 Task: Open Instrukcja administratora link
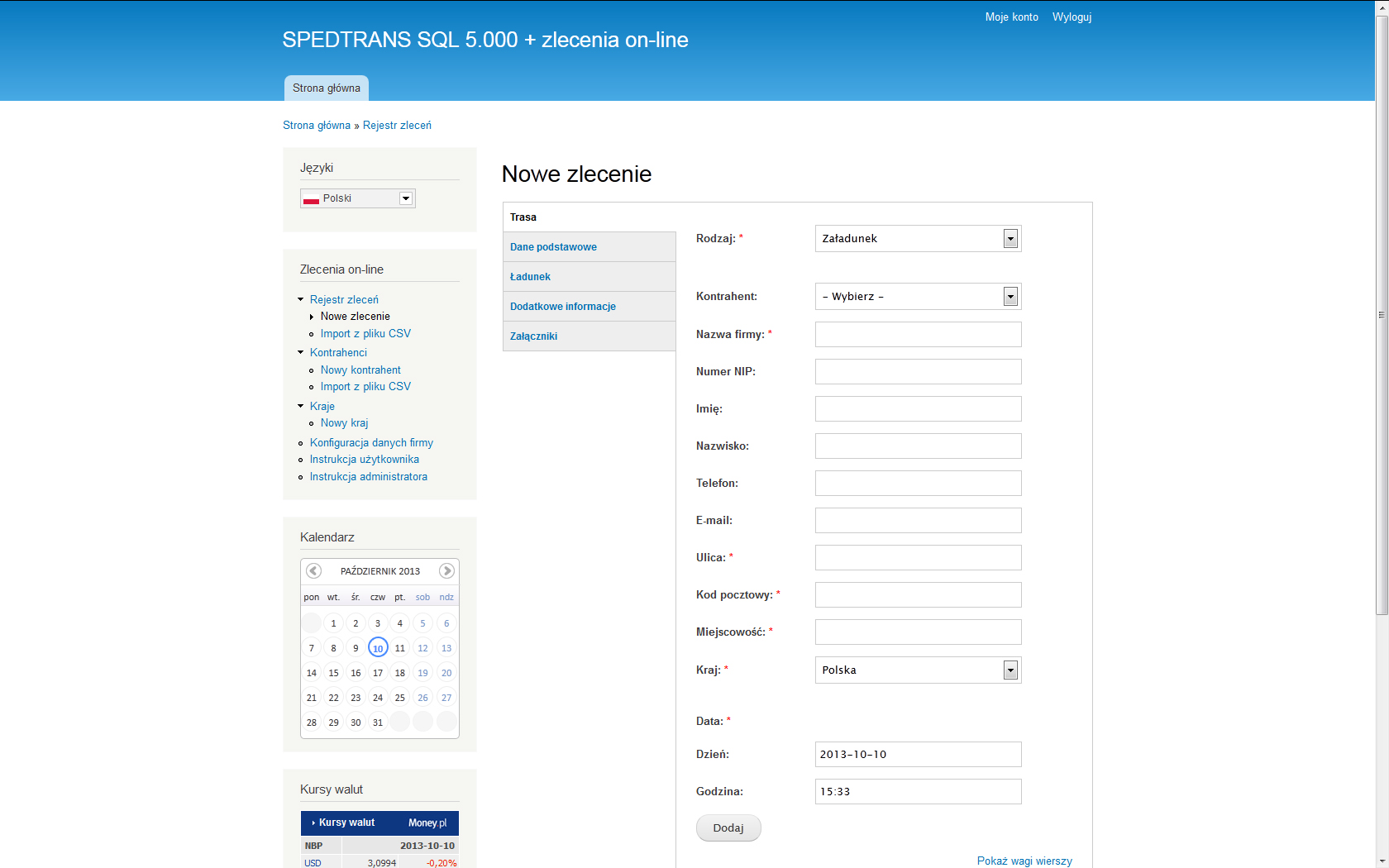click(x=369, y=477)
